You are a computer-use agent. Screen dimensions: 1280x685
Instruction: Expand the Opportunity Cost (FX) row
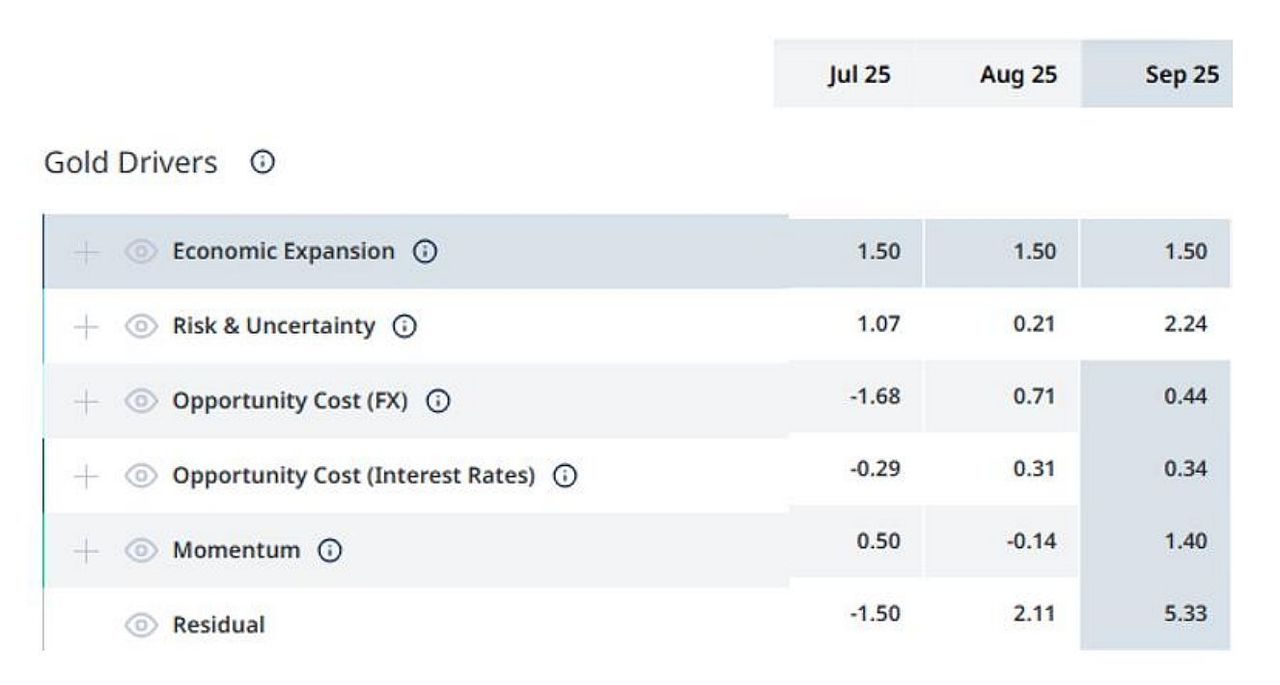[87, 401]
